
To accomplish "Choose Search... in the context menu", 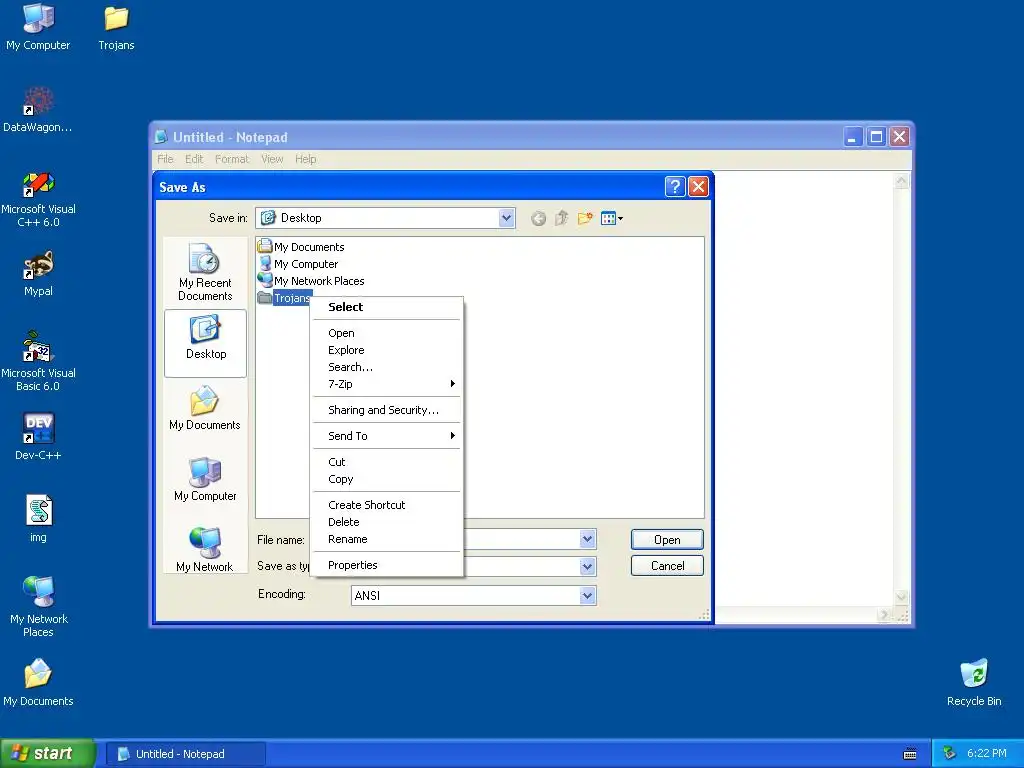I will coord(387,367).
